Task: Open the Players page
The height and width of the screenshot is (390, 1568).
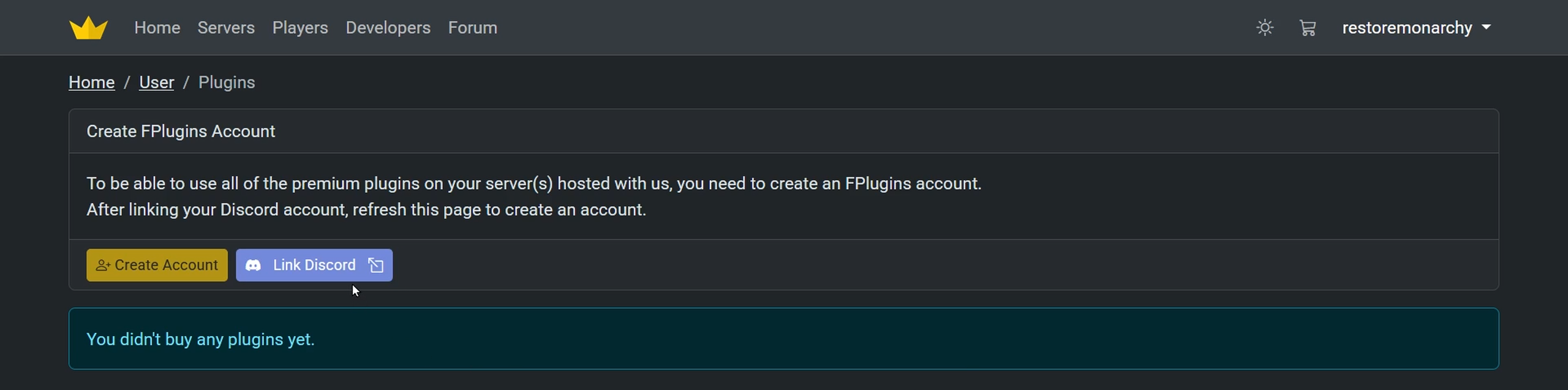Action: (300, 28)
